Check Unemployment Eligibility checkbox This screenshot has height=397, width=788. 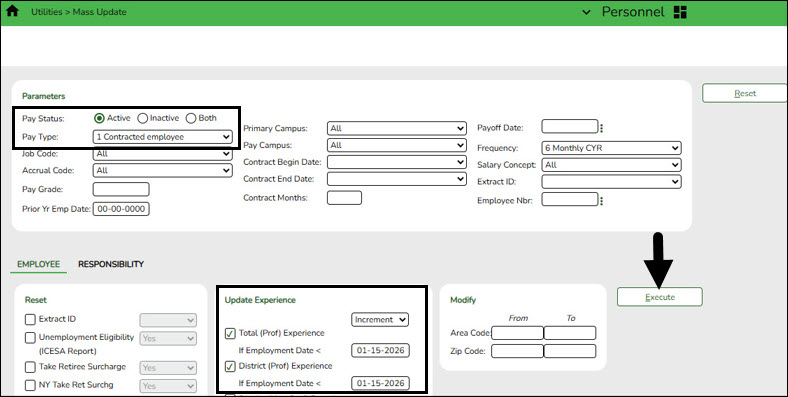(30, 338)
